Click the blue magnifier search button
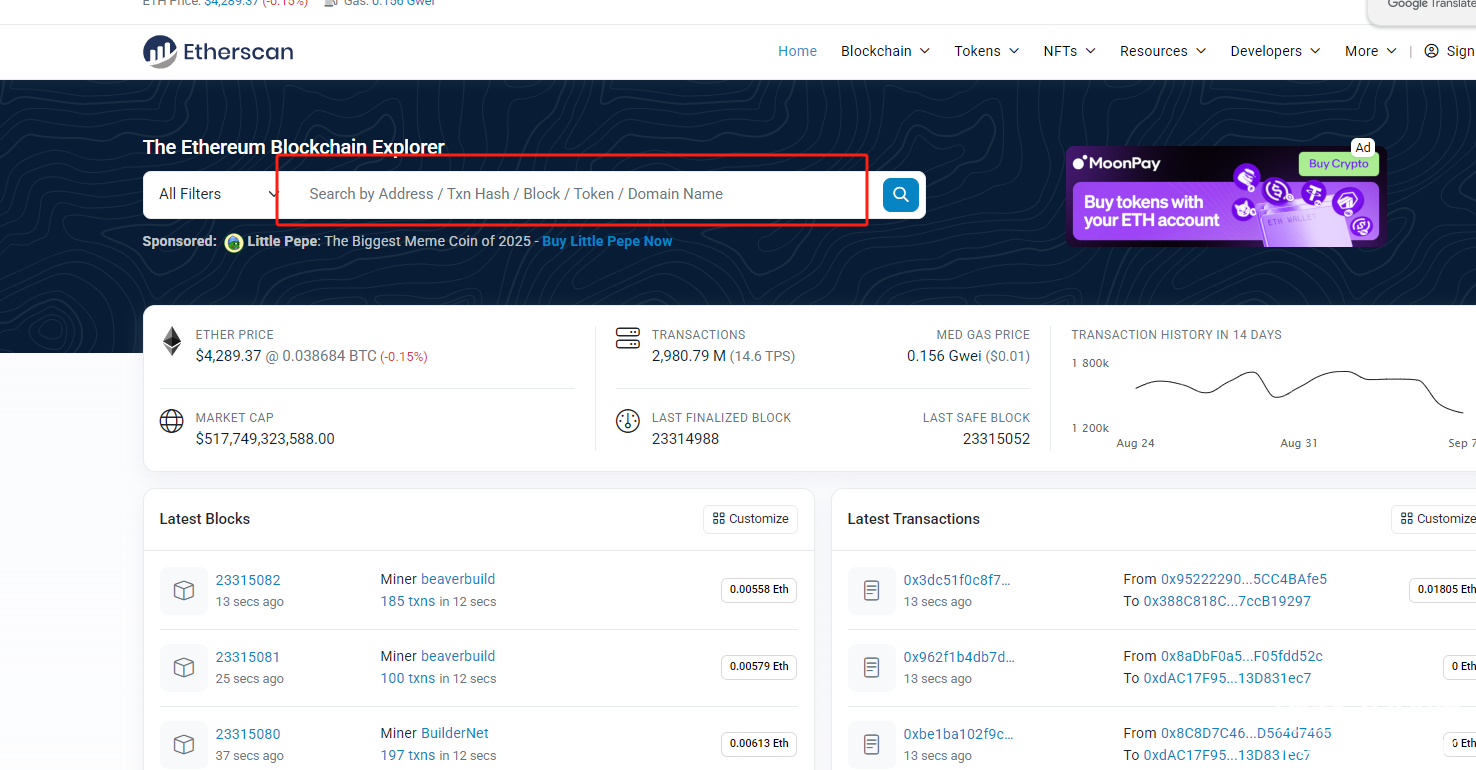The image size is (1476, 770). click(x=900, y=194)
